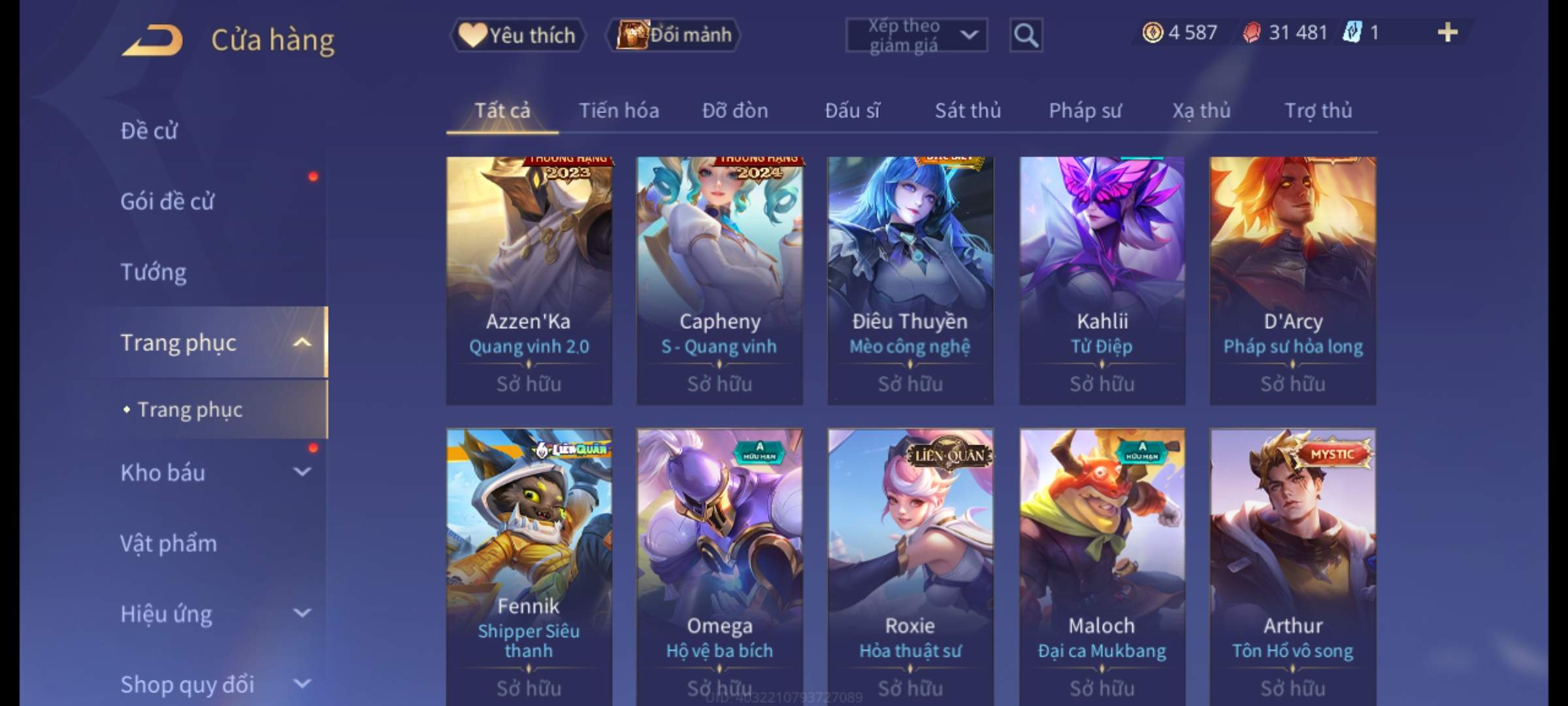Select the Sát thủ tab

point(968,110)
